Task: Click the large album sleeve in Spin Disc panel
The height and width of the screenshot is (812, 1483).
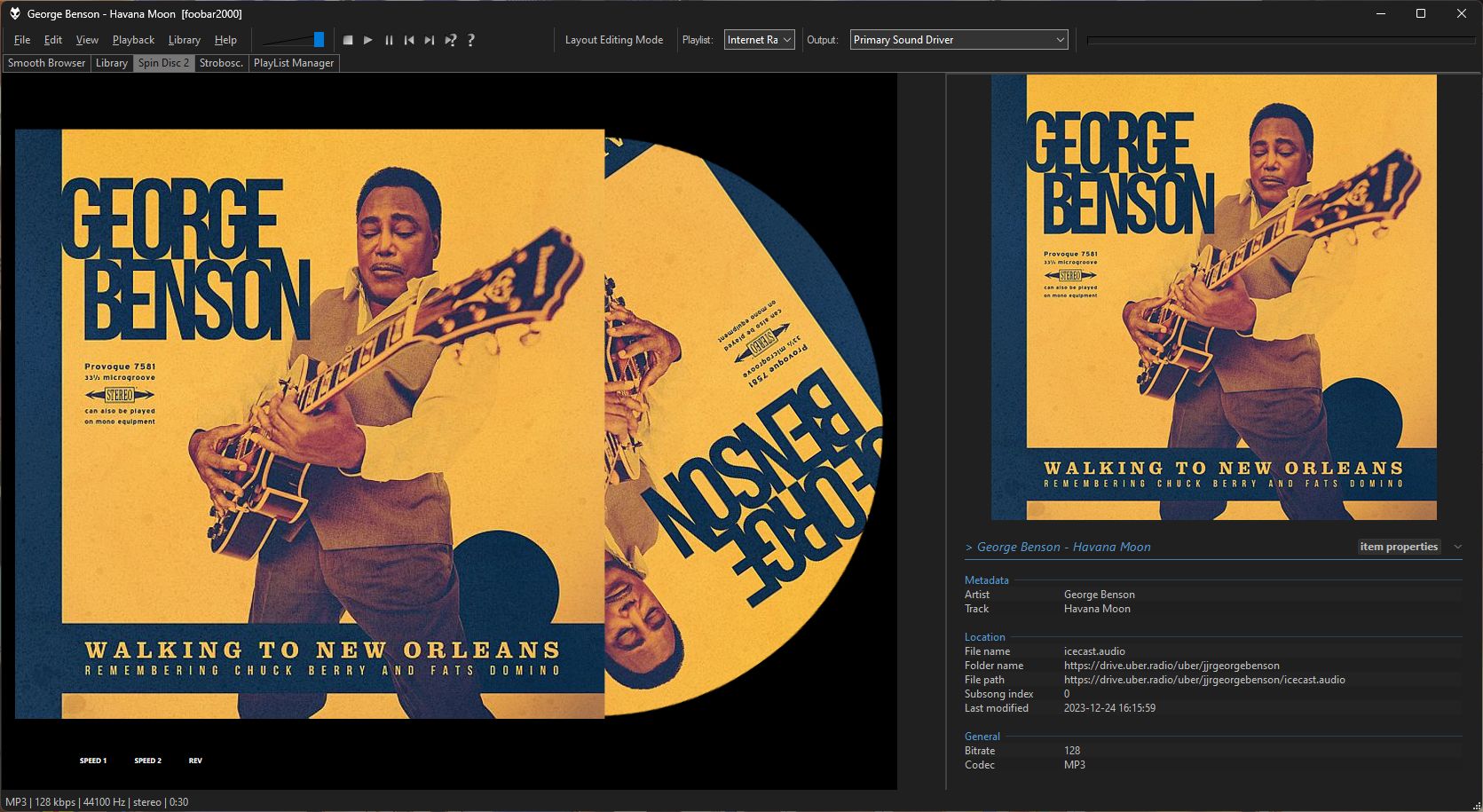Action: click(310, 424)
